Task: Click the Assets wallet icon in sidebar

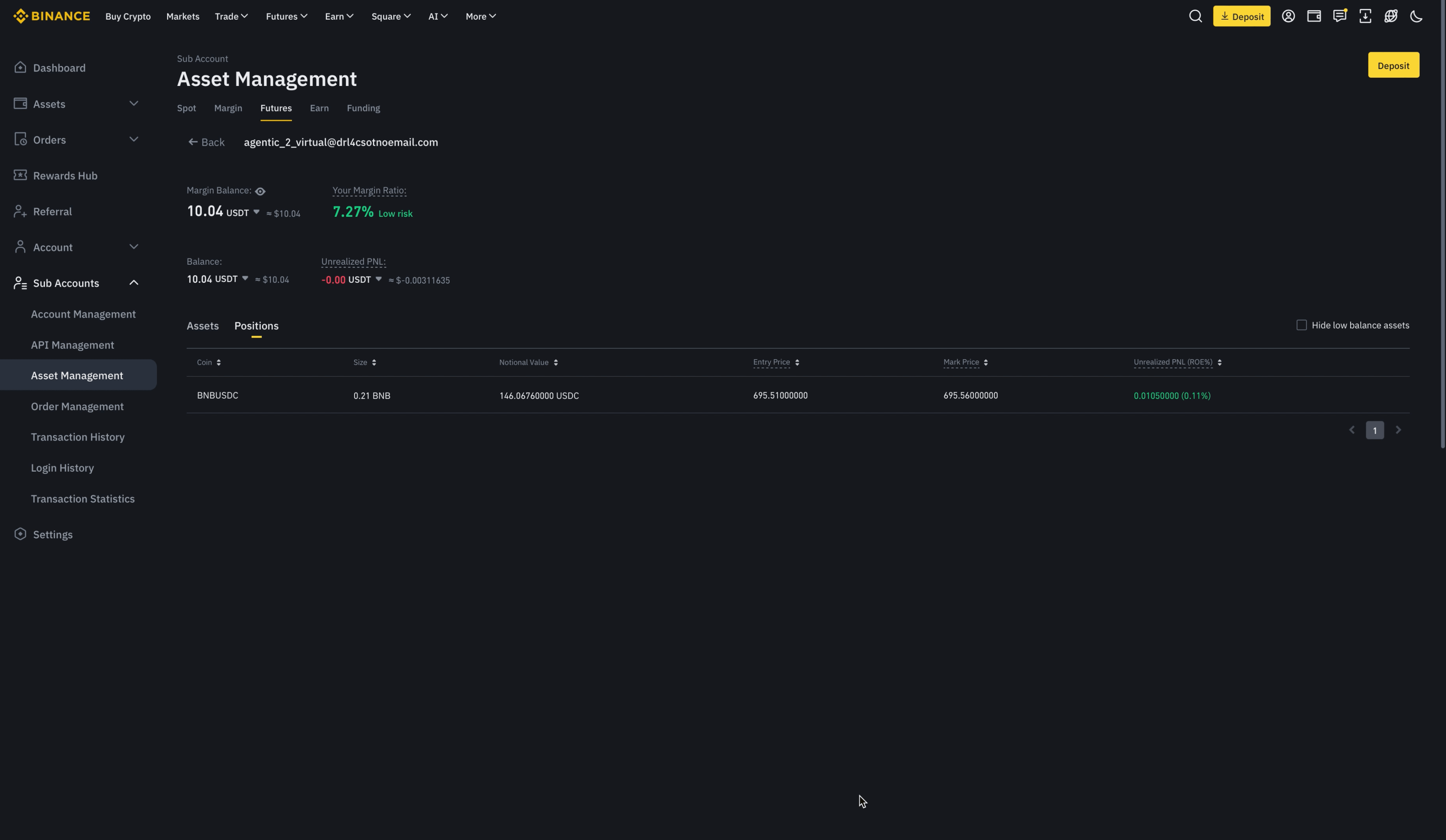Action: (20, 103)
